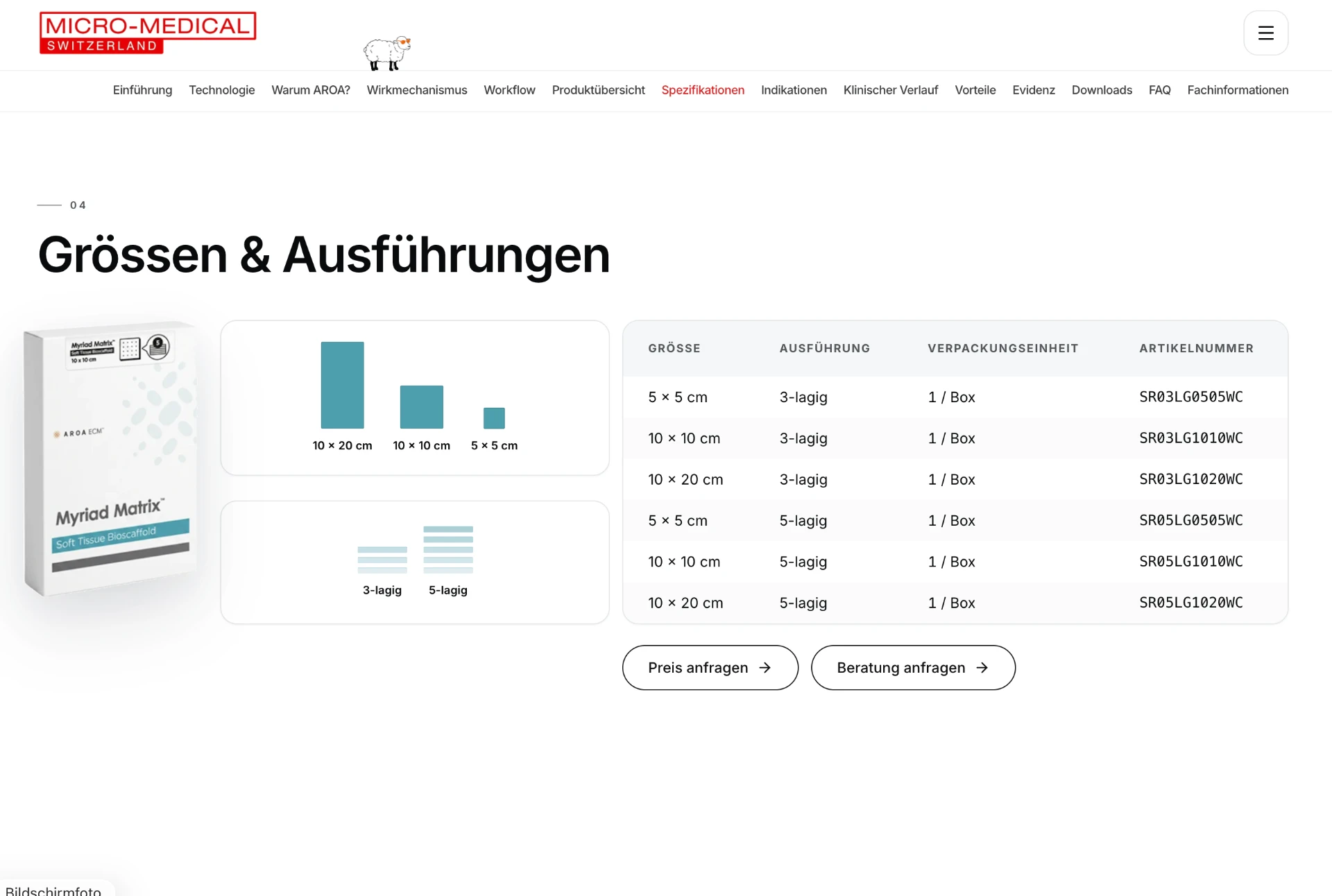1332x896 pixels.
Task: Open the Technologie nav item
Action: [222, 90]
